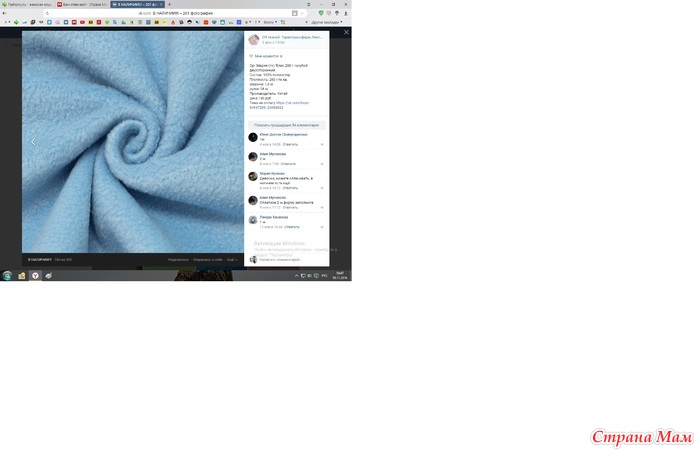Open the browser hamburger menu
The image size is (700, 452).
point(308,4)
